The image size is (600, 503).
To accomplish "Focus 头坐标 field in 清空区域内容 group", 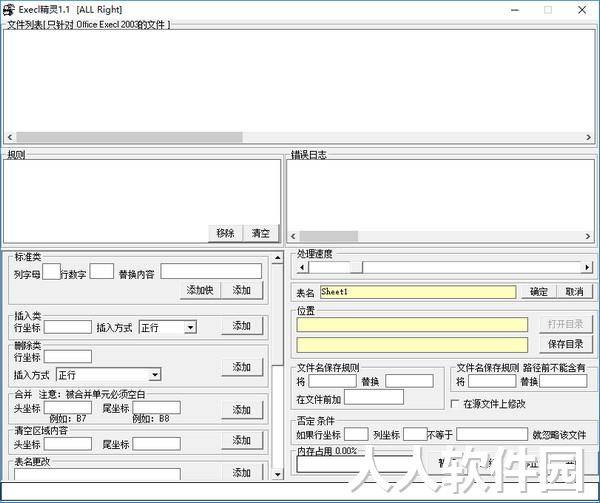I will point(68,444).
